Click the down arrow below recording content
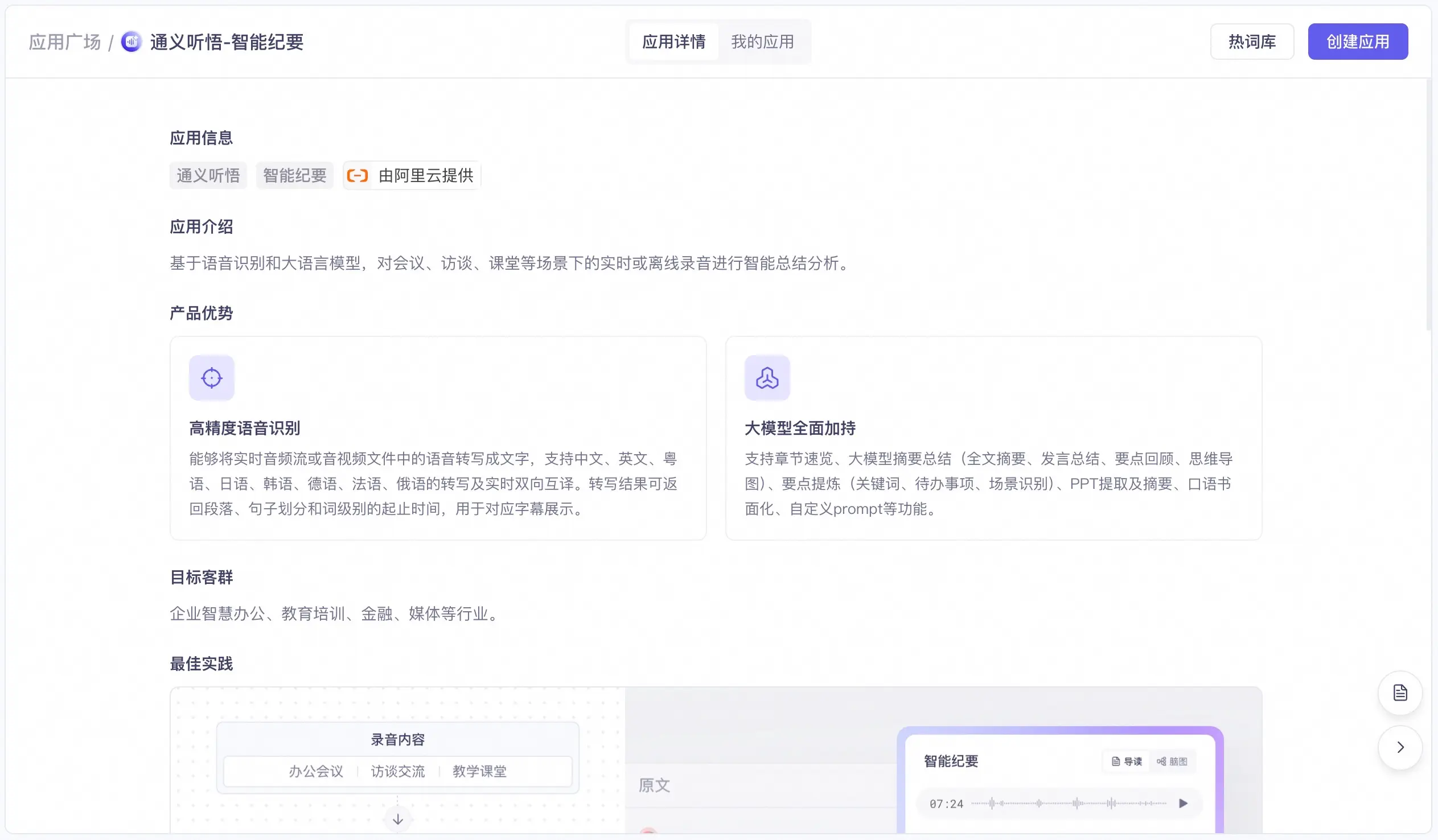The height and width of the screenshot is (840, 1438). click(x=398, y=820)
